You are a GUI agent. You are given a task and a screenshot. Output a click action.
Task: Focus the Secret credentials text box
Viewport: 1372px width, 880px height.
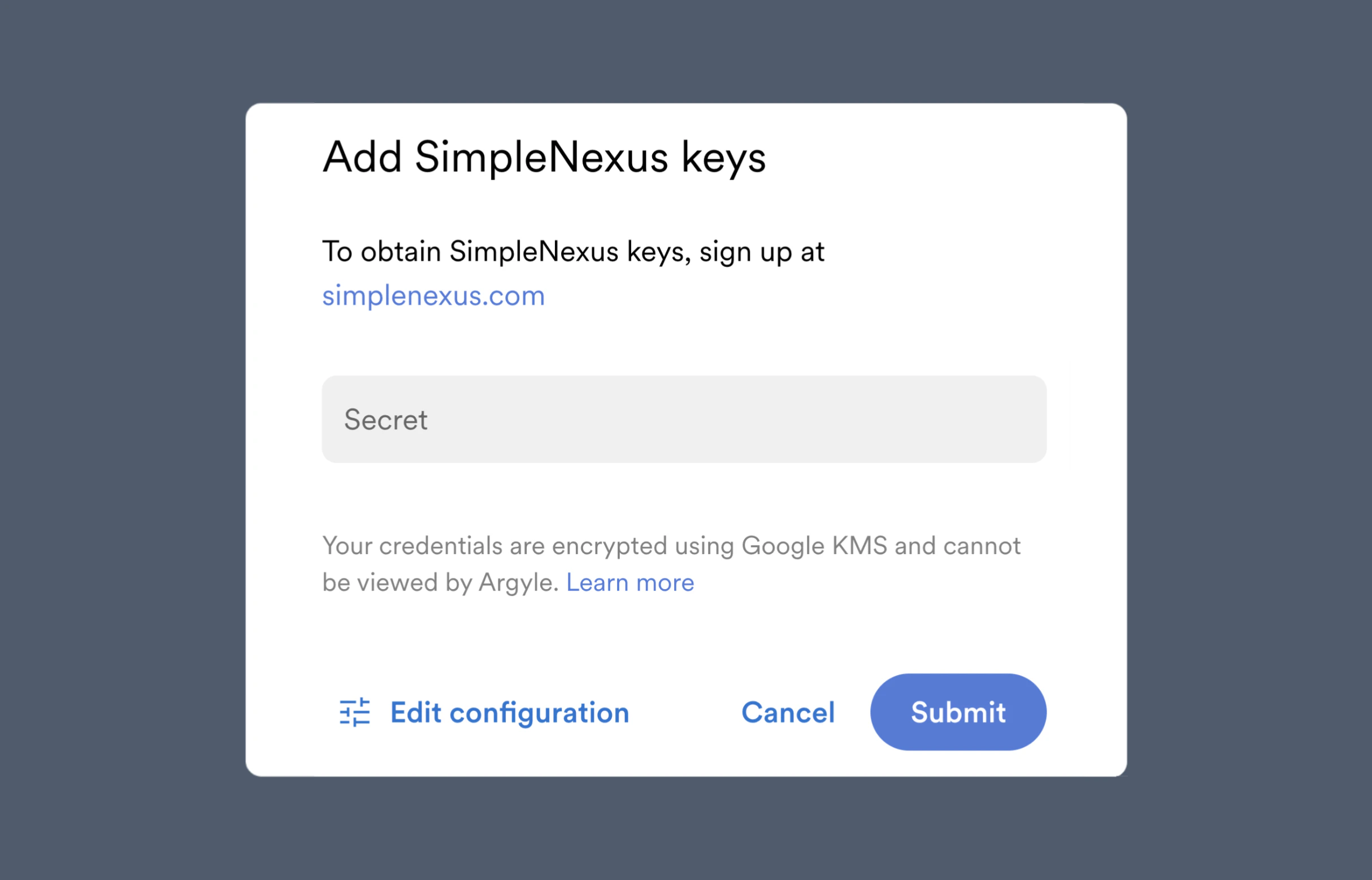tap(683, 420)
